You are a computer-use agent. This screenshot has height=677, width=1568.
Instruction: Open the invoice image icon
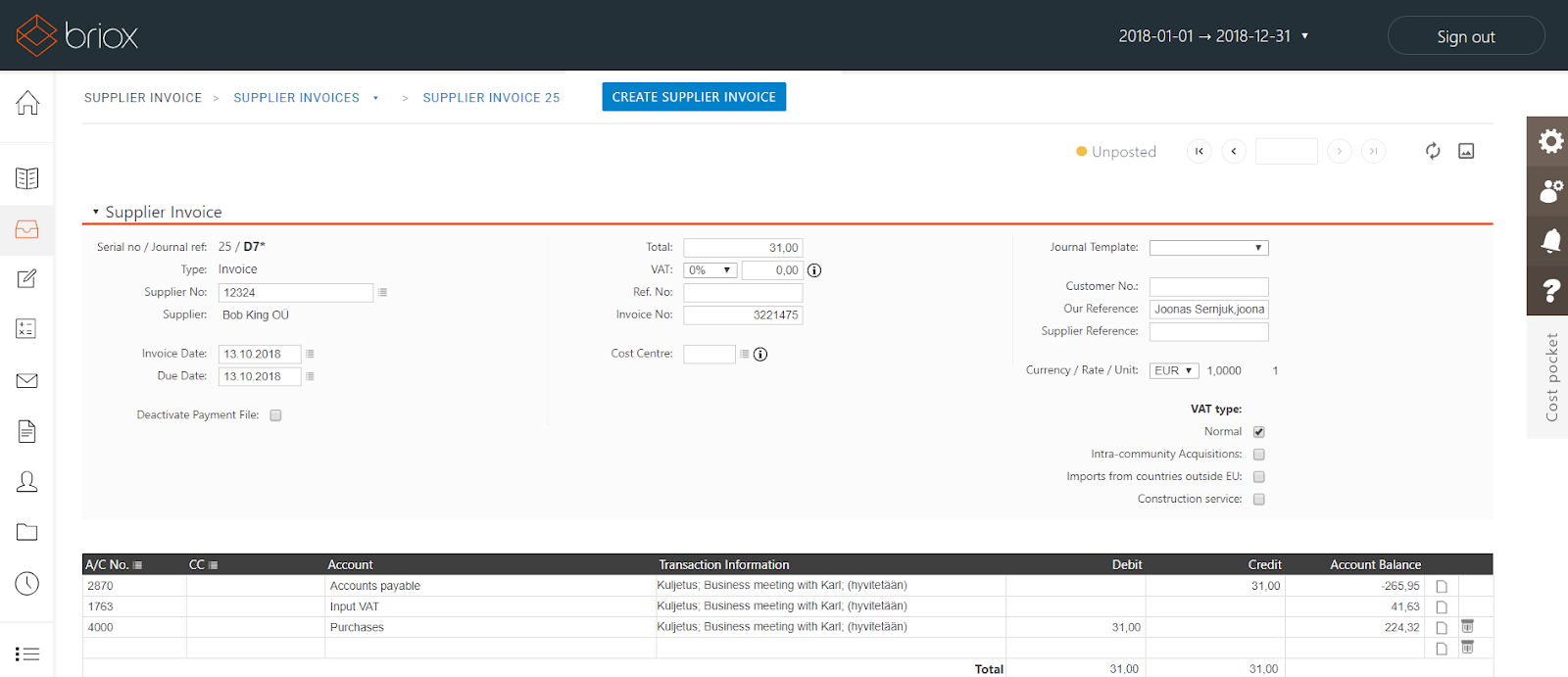[1466, 151]
